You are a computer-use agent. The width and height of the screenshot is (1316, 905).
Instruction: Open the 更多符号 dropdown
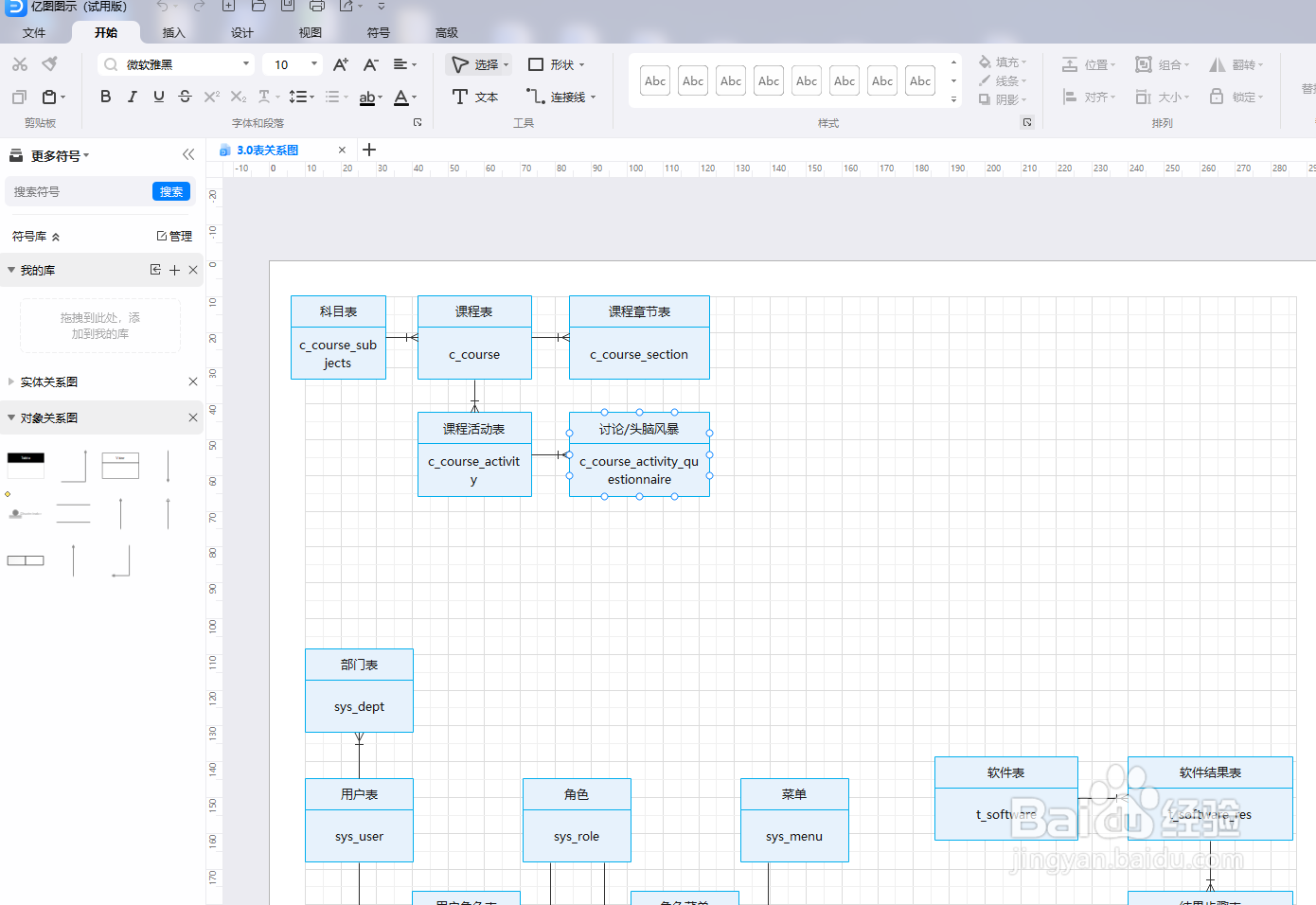tap(59, 155)
